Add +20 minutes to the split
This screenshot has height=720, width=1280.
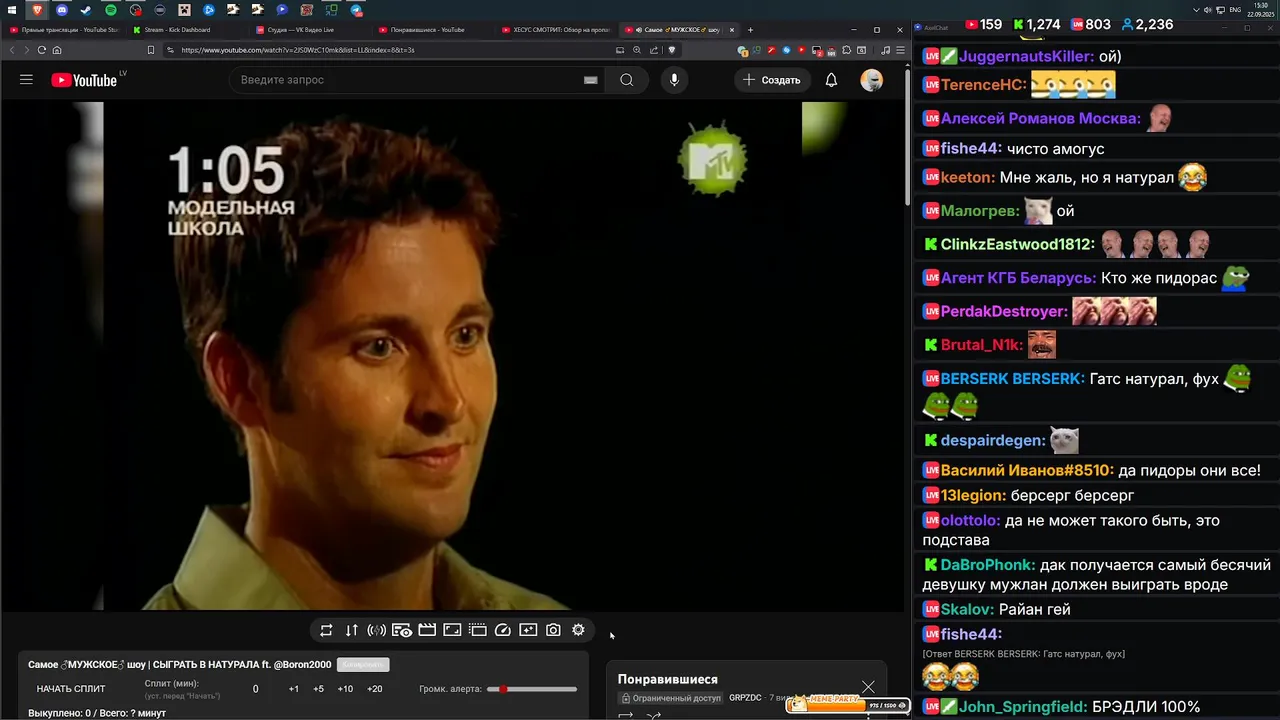pyautogui.click(x=374, y=689)
